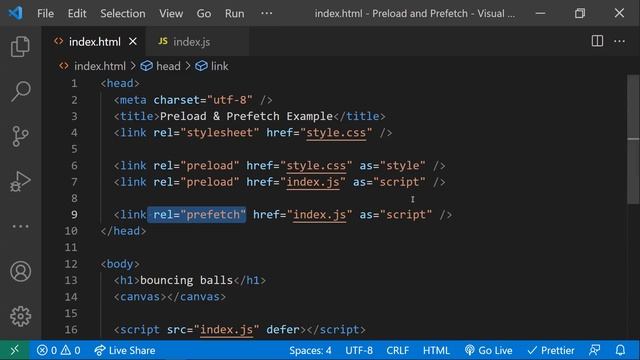640x360 pixels.
Task: Click line number 12 in gutter
Action: 71,264
